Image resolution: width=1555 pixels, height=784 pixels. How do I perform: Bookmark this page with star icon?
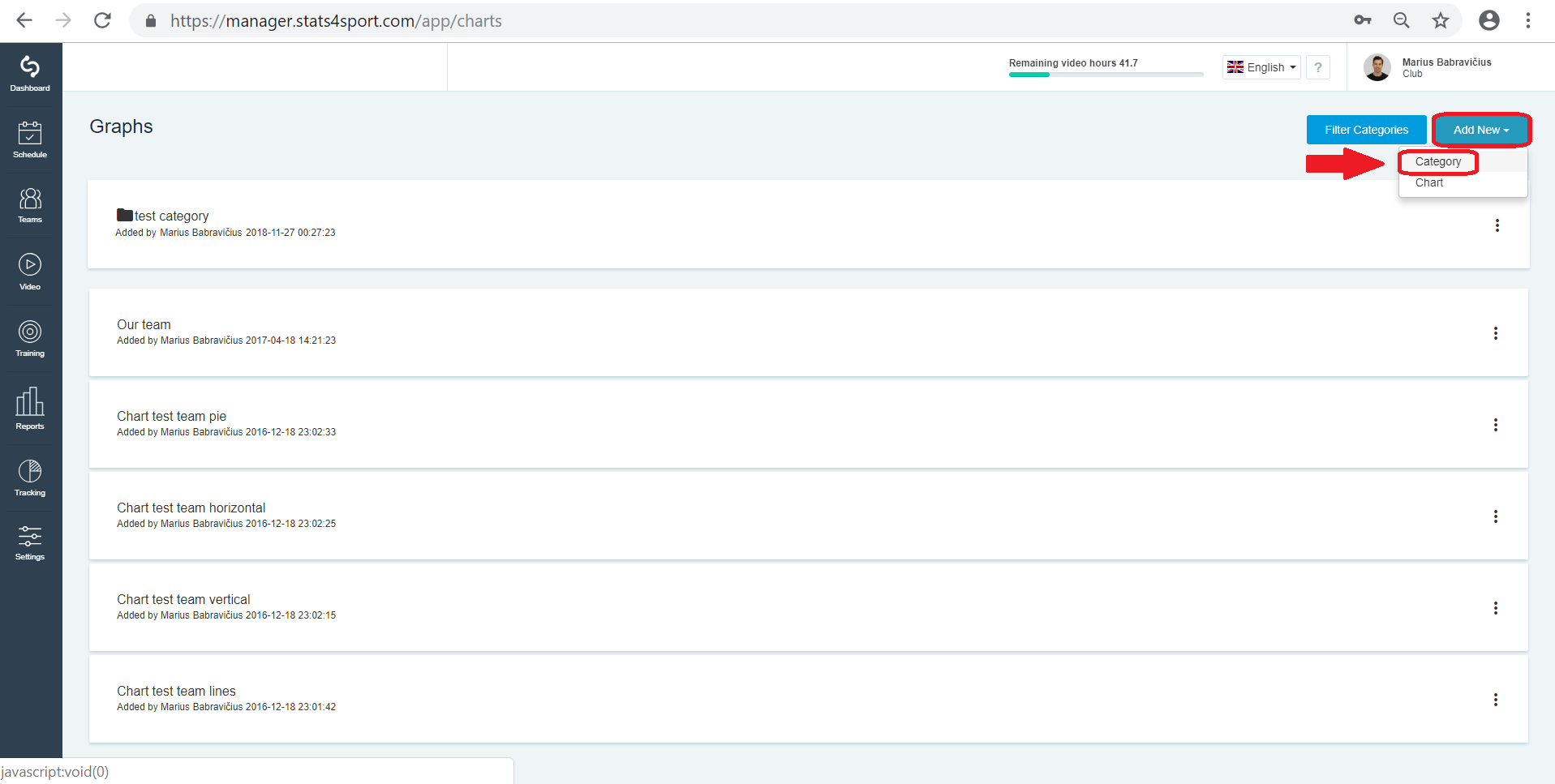coord(1440,20)
